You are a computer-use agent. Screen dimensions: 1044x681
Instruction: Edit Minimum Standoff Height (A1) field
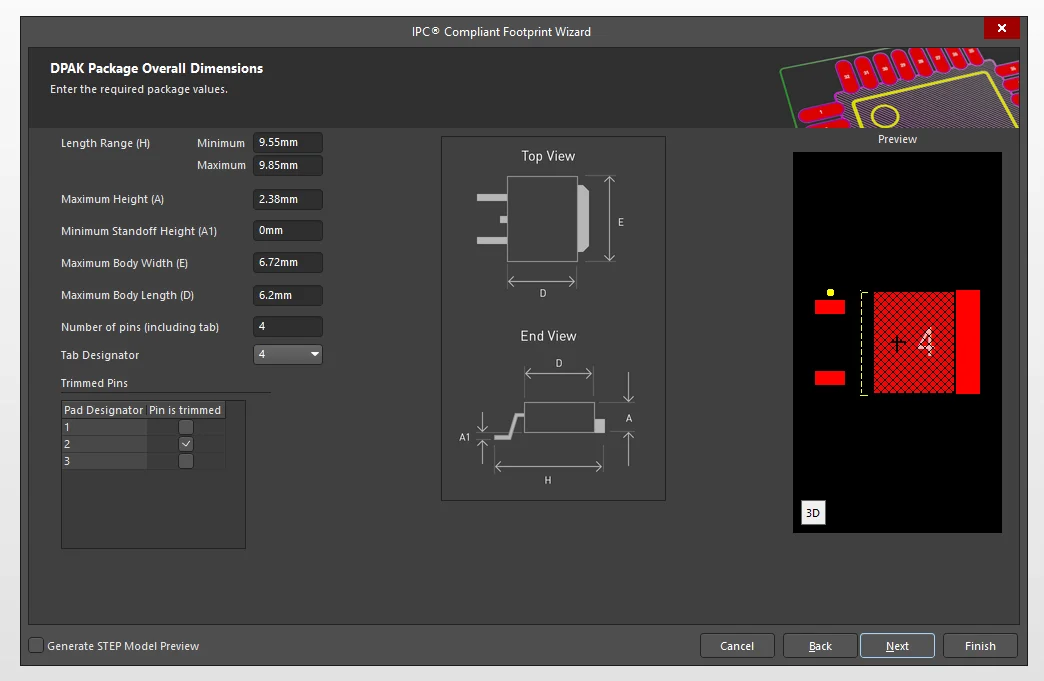tap(288, 230)
